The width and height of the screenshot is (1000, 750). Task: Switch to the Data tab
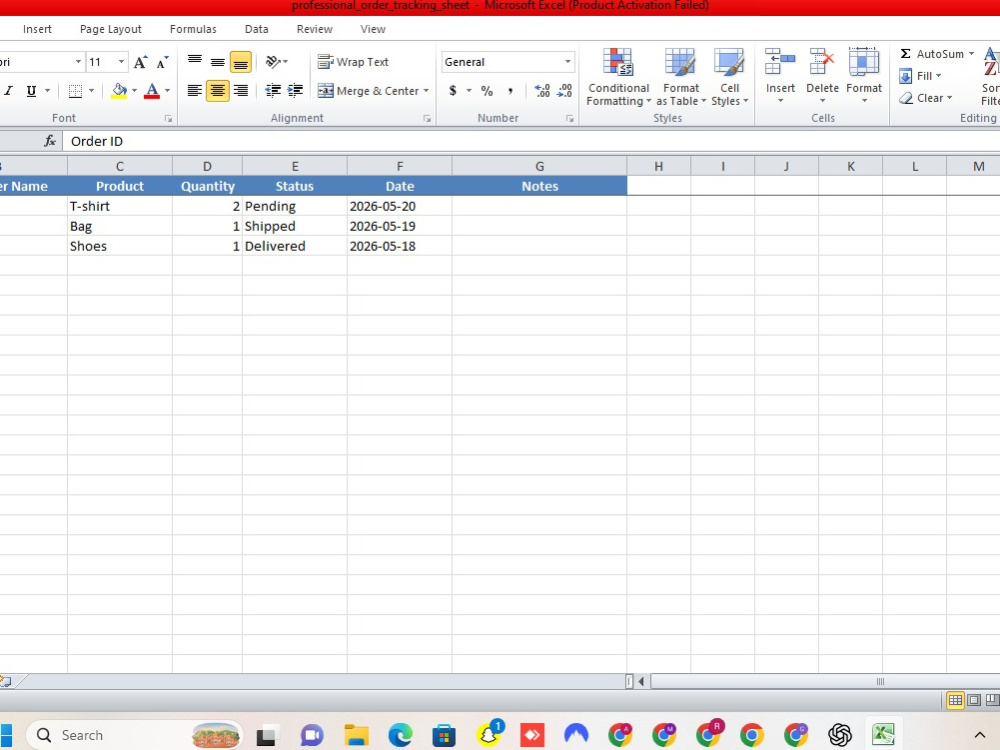coord(256,29)
